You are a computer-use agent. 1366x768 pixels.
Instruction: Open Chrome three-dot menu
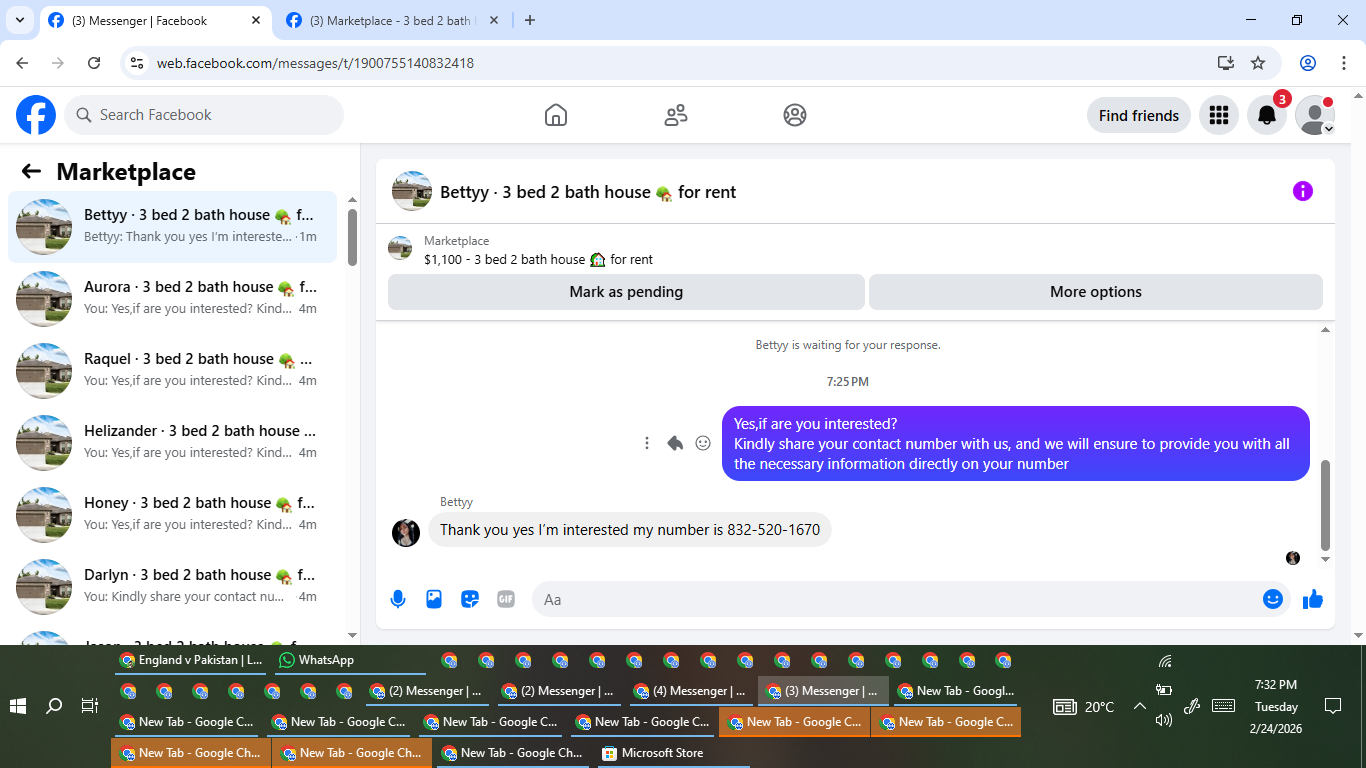pos(1344,63)
